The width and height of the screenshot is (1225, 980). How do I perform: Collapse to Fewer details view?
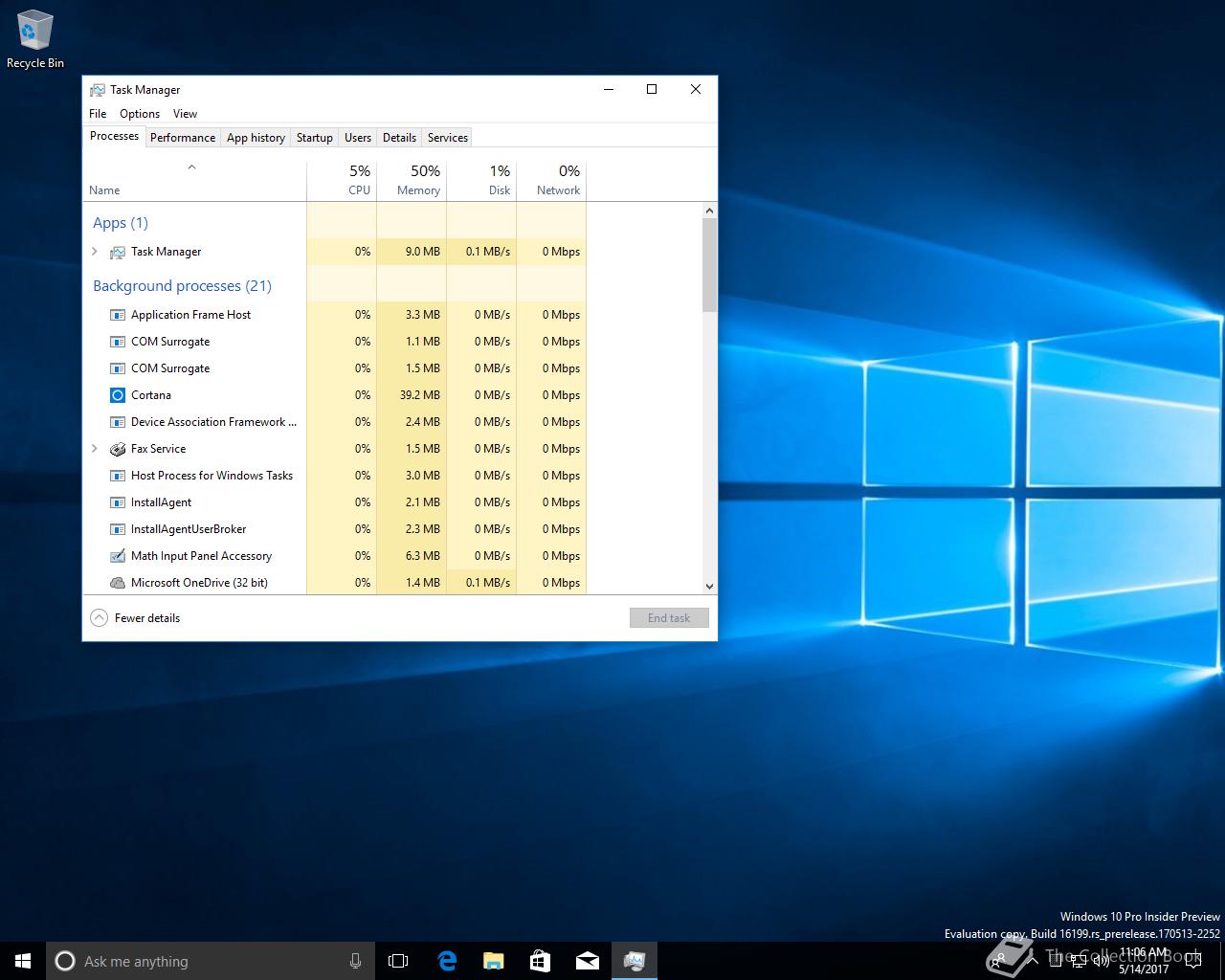[x=136, y=618]
